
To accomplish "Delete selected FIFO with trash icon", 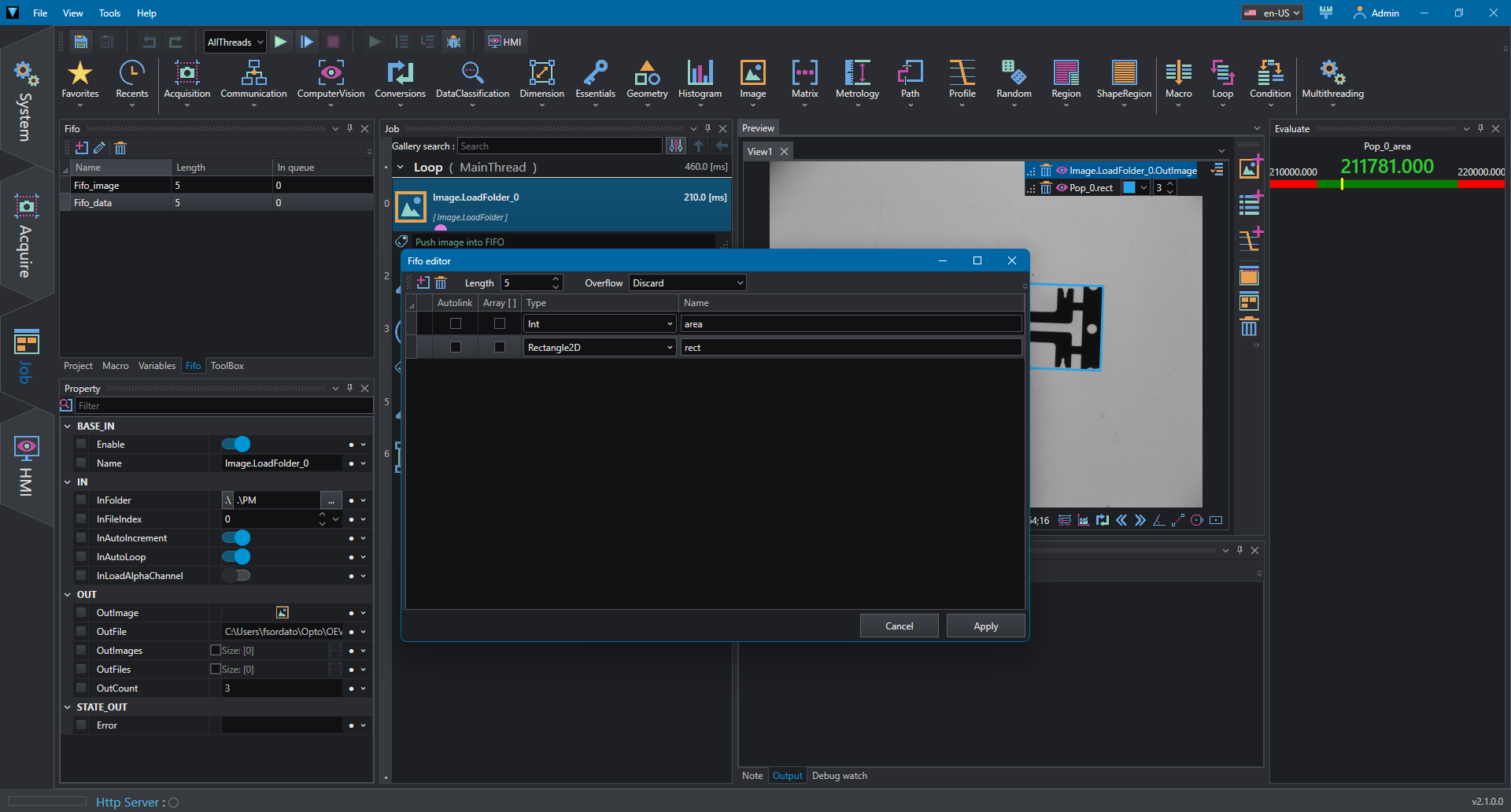I will (x=120, y=148).
